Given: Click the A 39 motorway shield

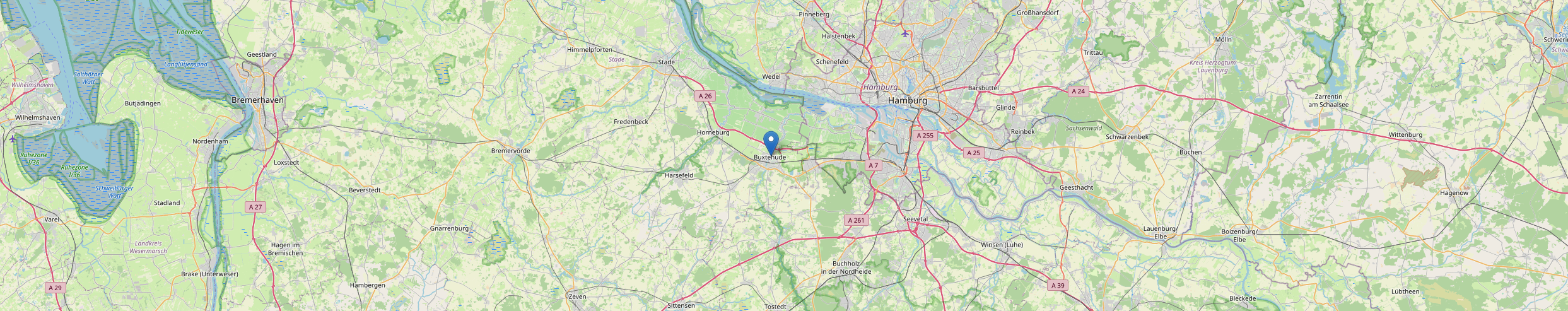Looking at the screenshot, I should click(1058, 286).
